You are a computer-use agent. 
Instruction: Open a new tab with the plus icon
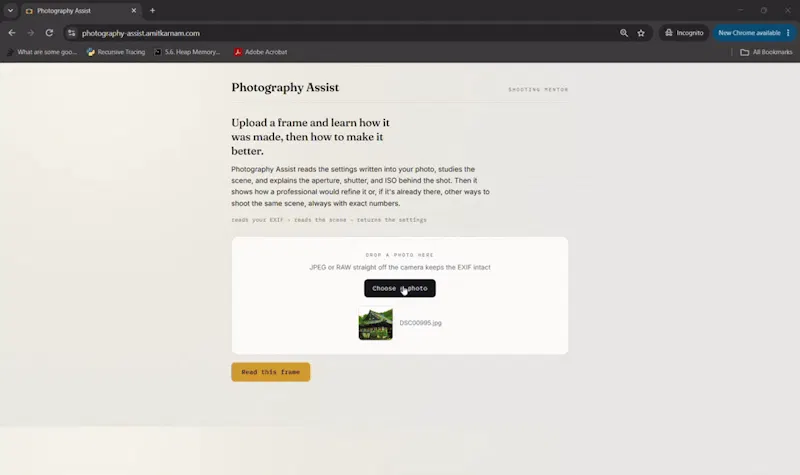click(x=152, y=10)
